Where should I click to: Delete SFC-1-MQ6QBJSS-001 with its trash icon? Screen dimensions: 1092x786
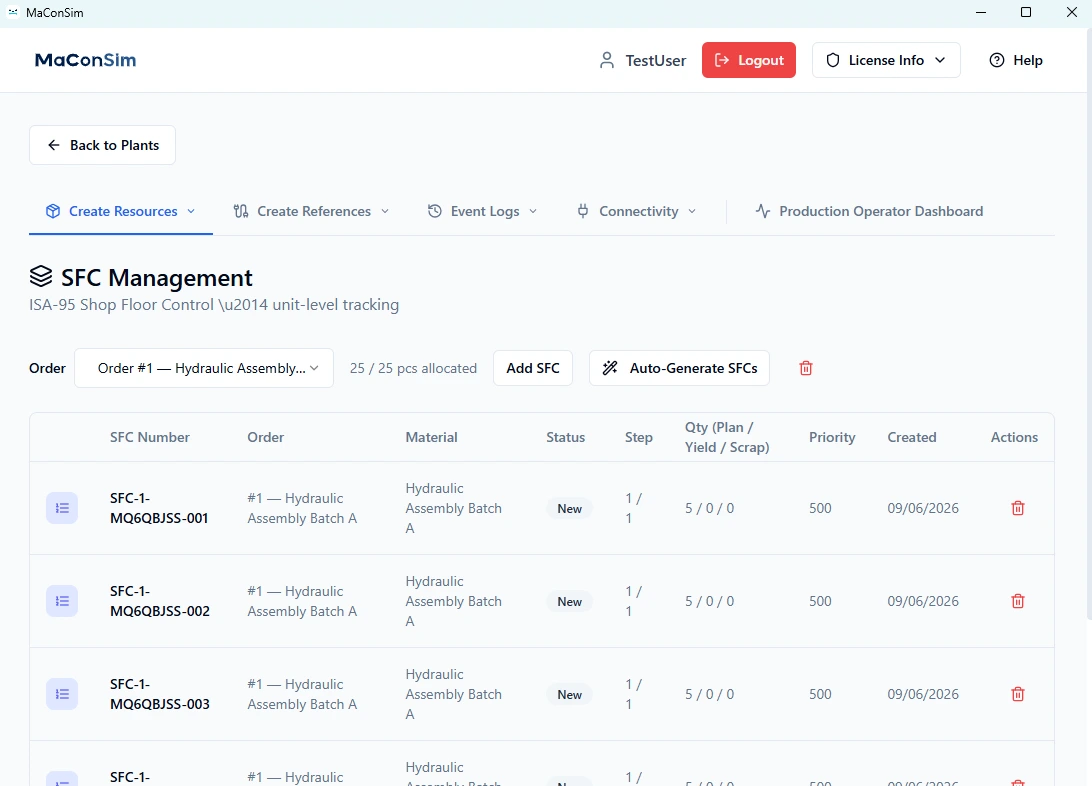[1017, 508]
